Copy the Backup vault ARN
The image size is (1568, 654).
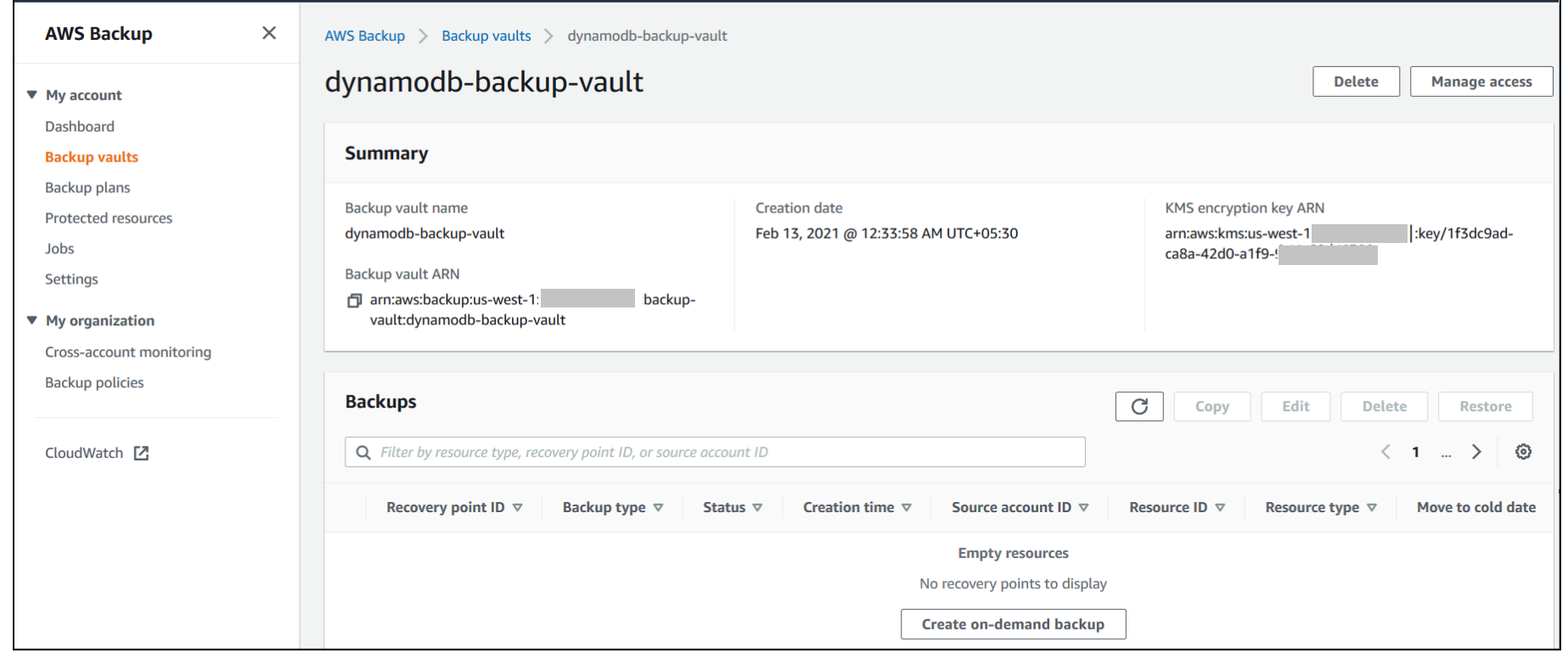[355, 301]
